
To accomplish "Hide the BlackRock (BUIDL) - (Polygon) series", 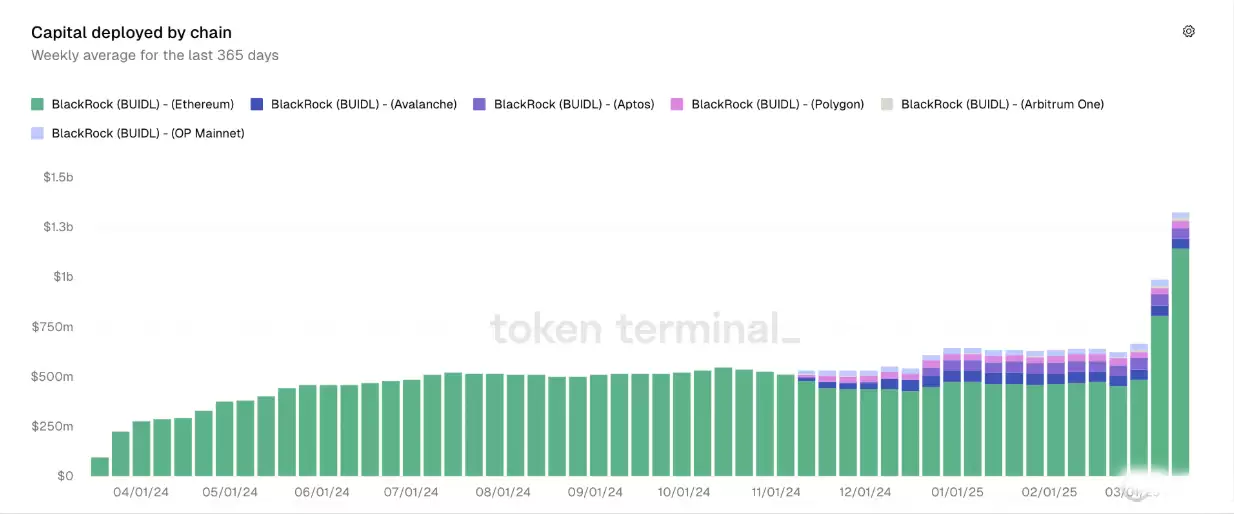I will [x=777, y=104].
